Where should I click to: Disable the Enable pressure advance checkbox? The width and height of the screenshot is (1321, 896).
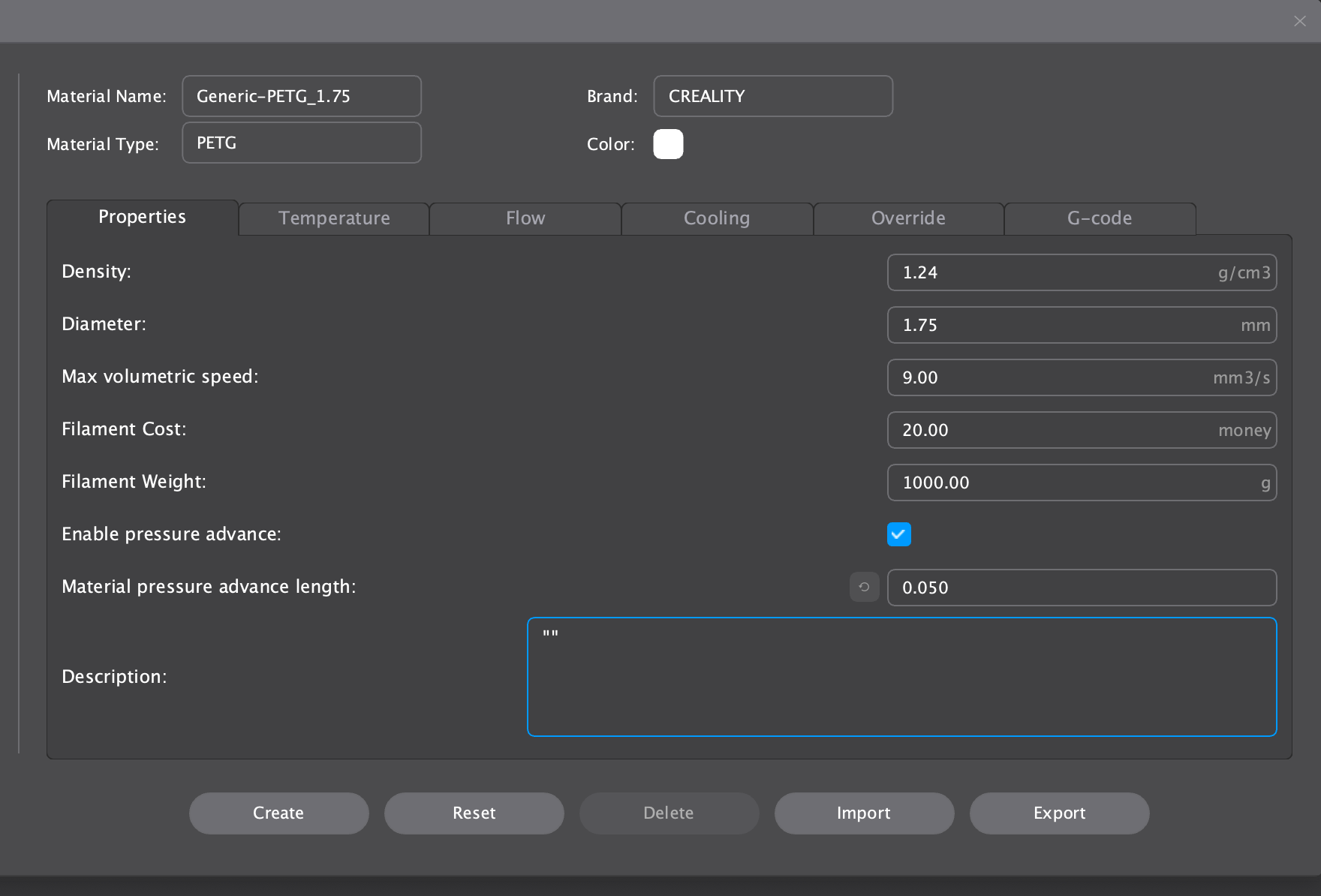point(898,534)
